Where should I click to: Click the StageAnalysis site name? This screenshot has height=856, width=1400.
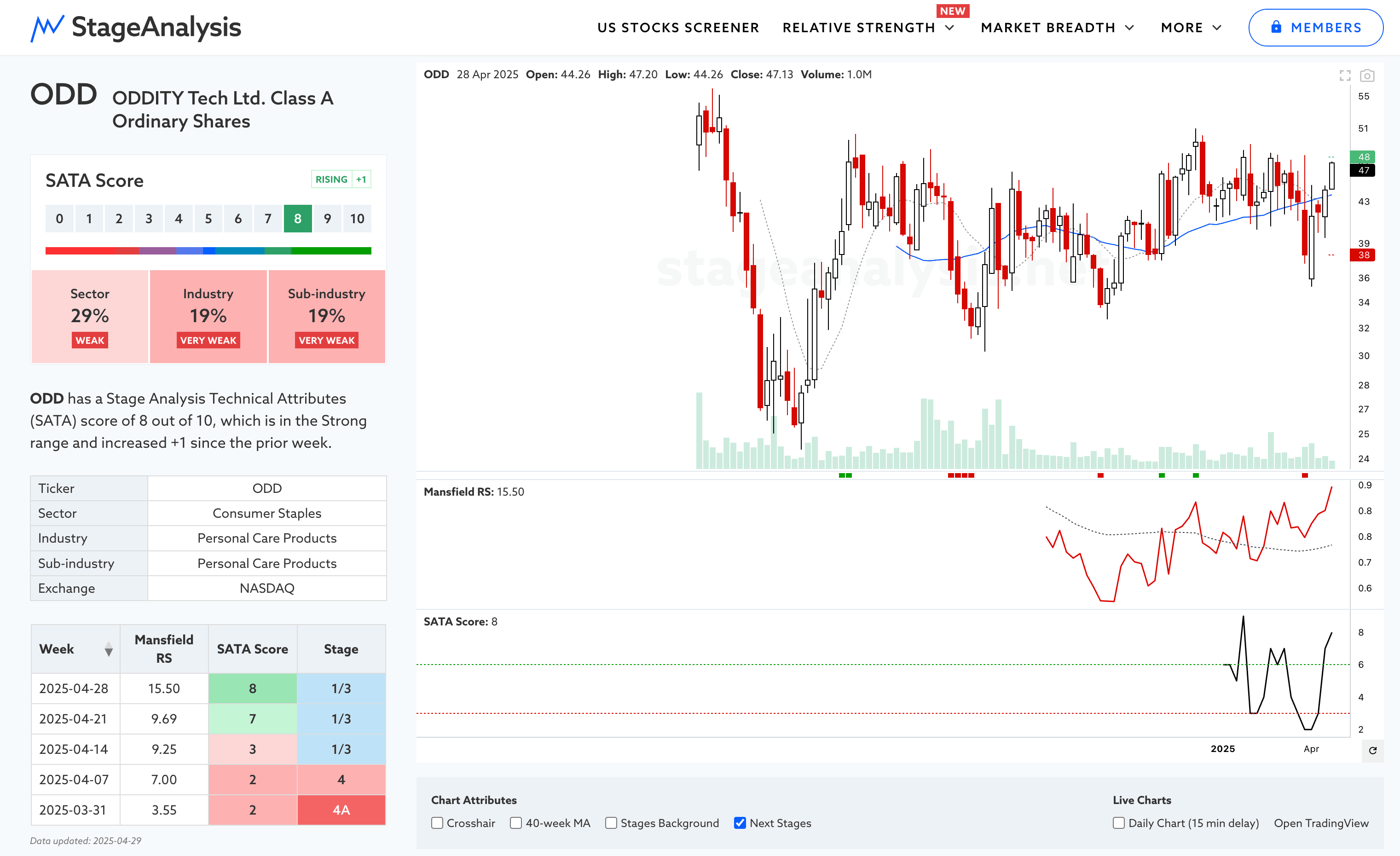pyautogui.click(x=156, y=27)
